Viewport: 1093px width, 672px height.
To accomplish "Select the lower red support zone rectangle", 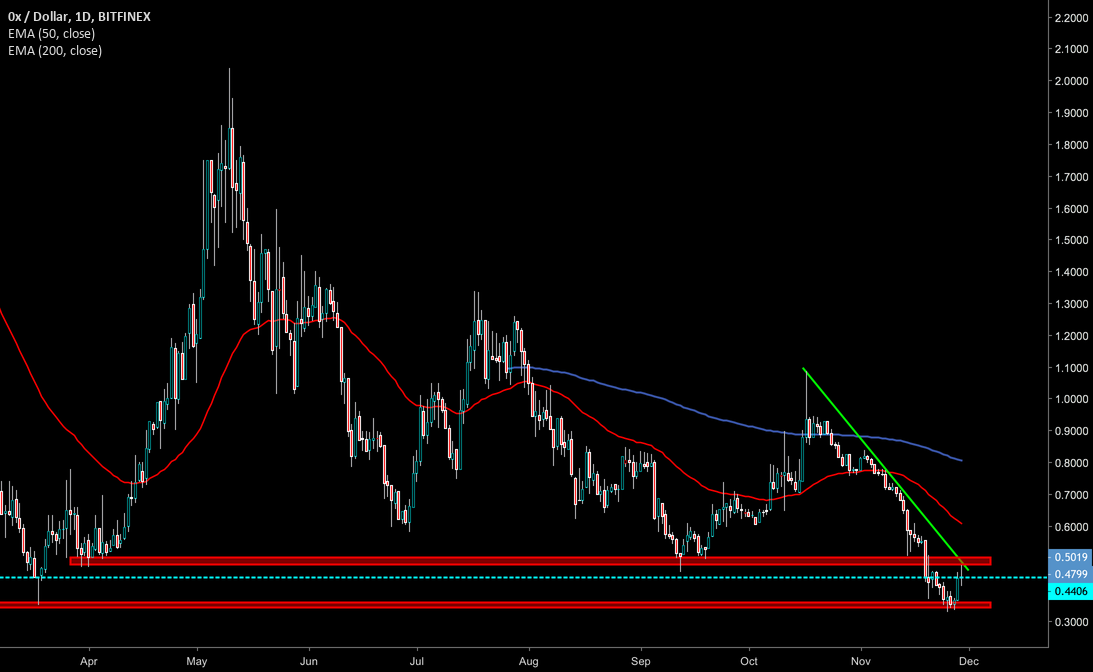I will pyautogui.click(x=495, y=605).
